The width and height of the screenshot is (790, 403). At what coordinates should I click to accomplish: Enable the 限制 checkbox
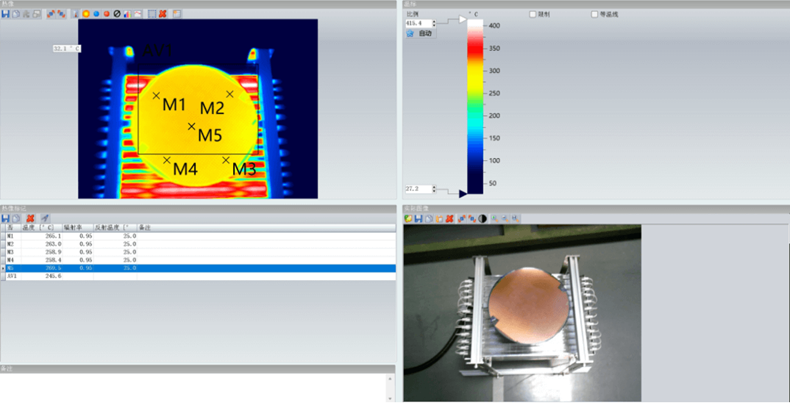tap(533, 14)
